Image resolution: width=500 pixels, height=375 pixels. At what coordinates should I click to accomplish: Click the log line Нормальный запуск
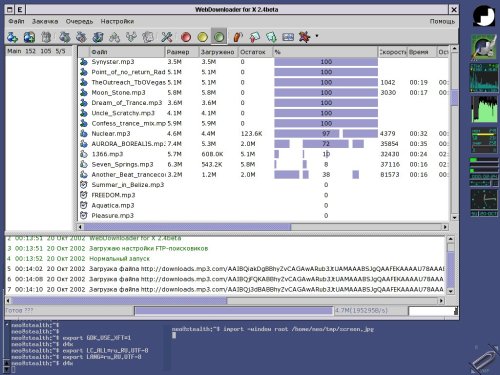[119, 259]
